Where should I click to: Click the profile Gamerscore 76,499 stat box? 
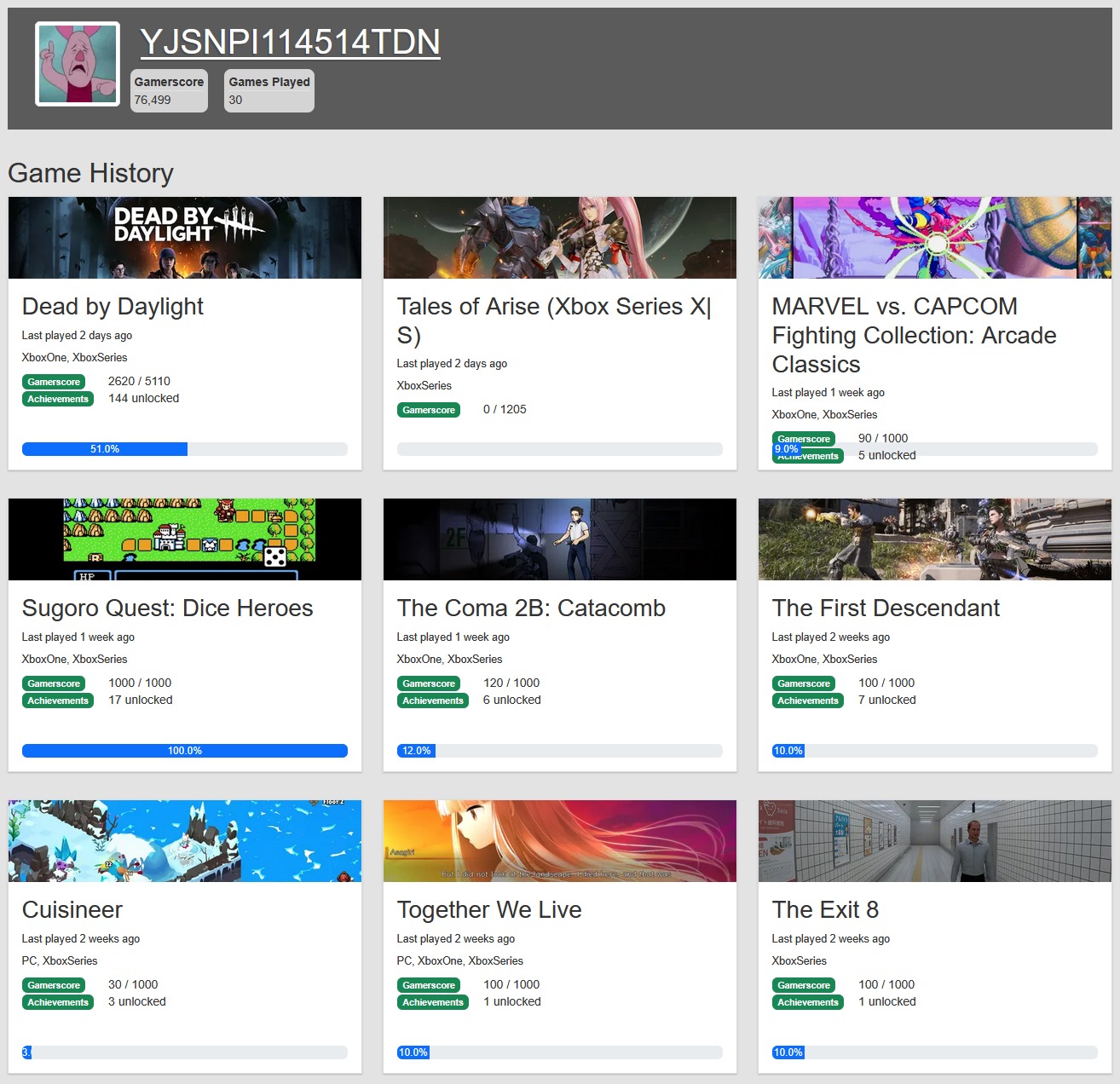(169, 90)
